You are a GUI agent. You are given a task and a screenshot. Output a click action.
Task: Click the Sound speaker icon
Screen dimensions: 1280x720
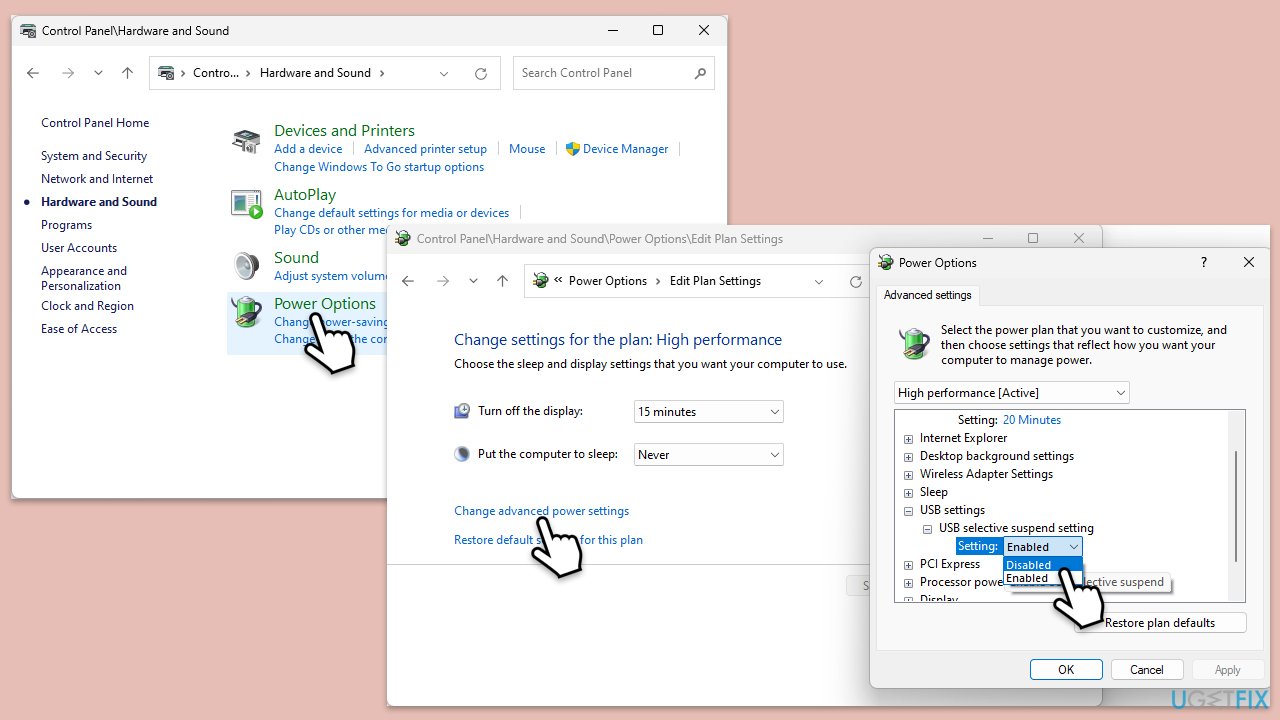tap(246, 266)
